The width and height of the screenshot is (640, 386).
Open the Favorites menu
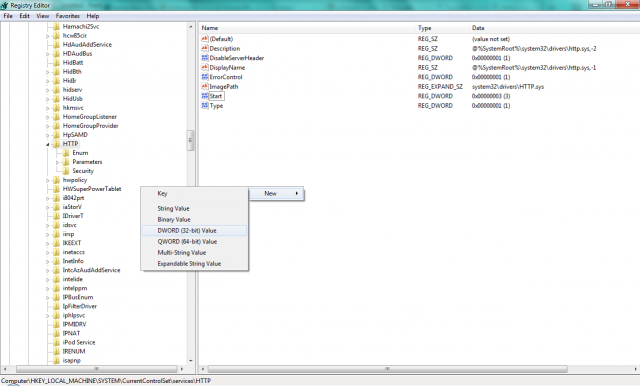[68, 16]
